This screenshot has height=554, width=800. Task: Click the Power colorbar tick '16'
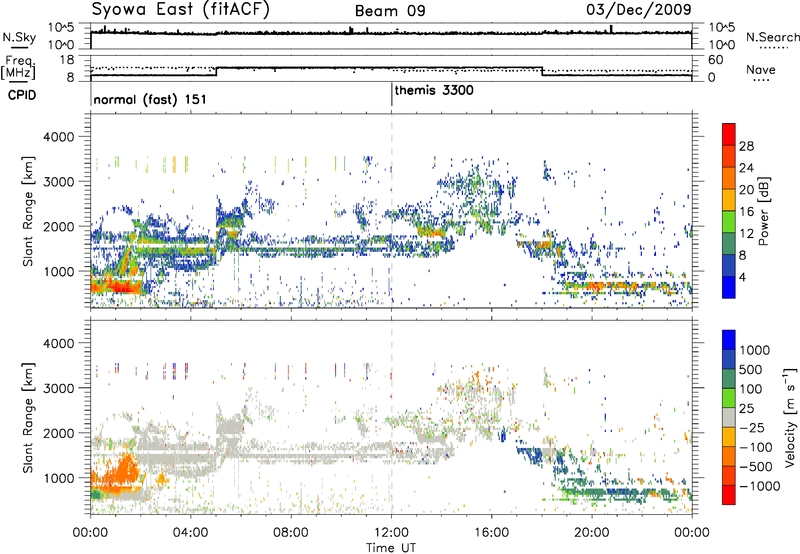point(746,212)
